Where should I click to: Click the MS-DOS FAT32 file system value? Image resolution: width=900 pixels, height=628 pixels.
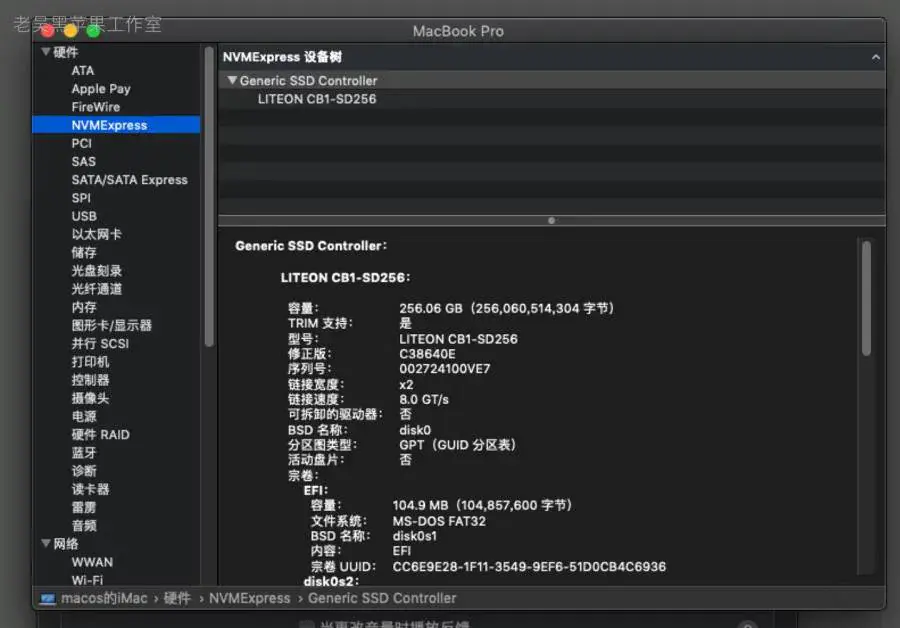coord(439,521)
